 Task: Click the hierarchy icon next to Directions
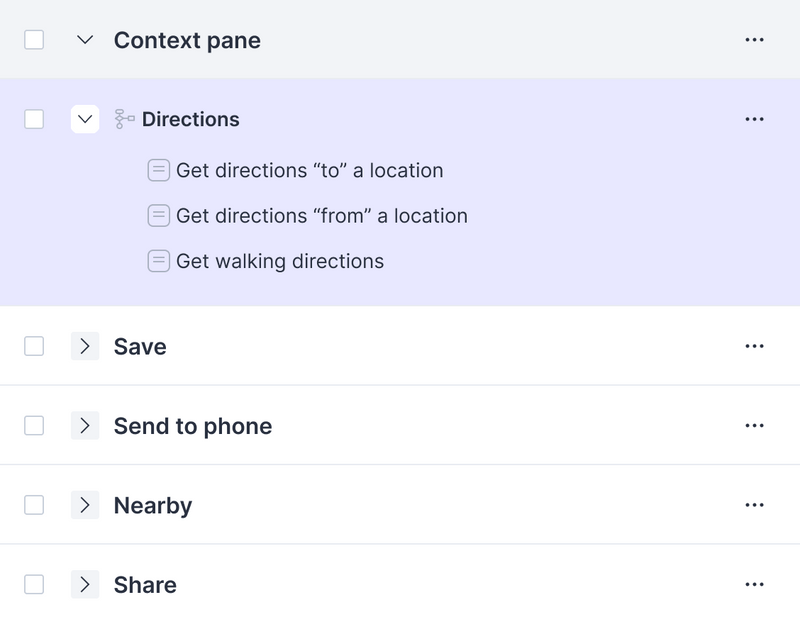coord(125,119)
